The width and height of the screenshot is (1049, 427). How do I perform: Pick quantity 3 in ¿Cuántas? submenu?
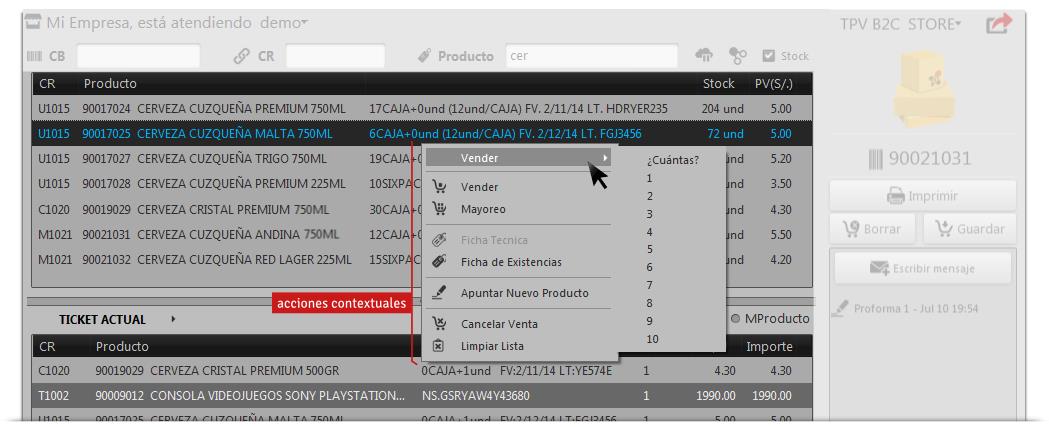pyautogui.click(x=650, y=214)
